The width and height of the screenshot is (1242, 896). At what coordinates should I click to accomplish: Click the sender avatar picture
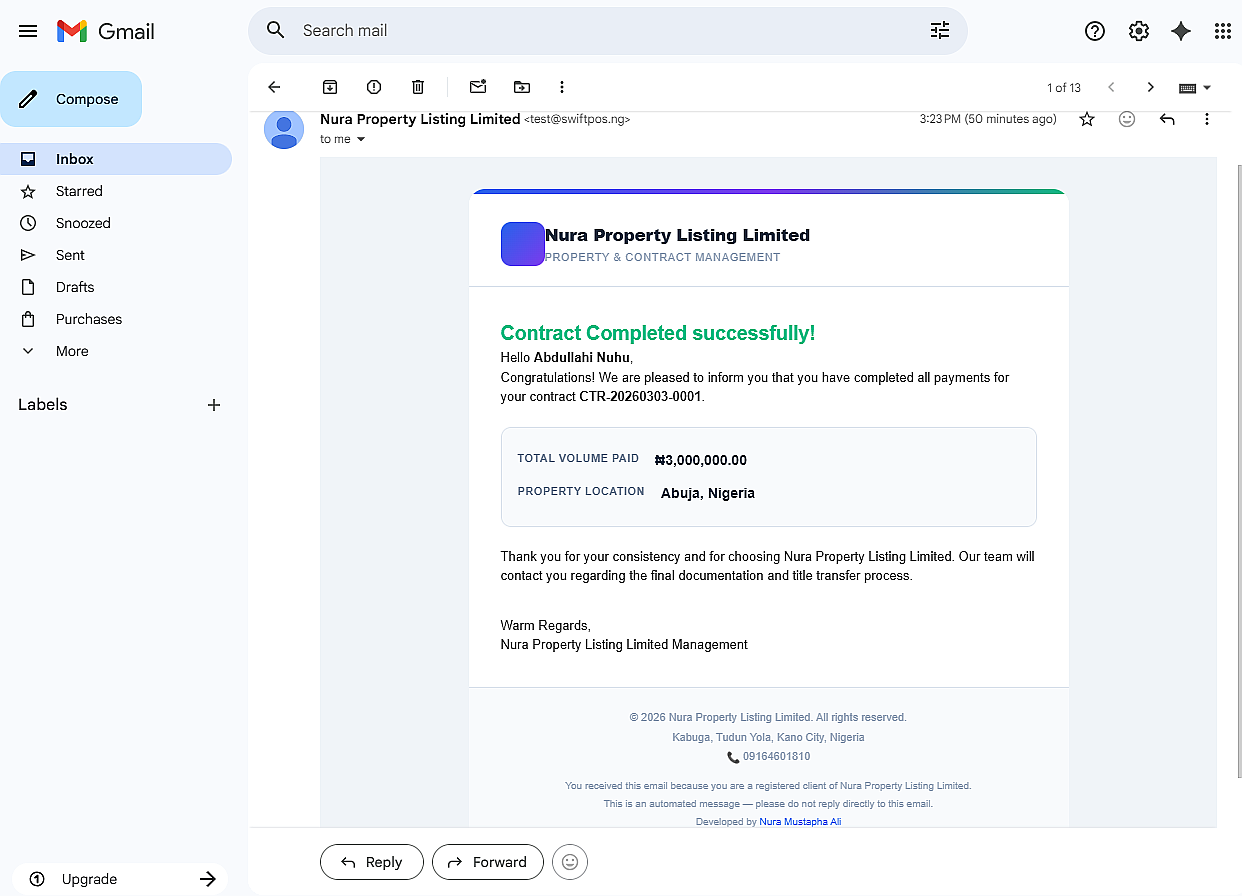pos(284,129)
